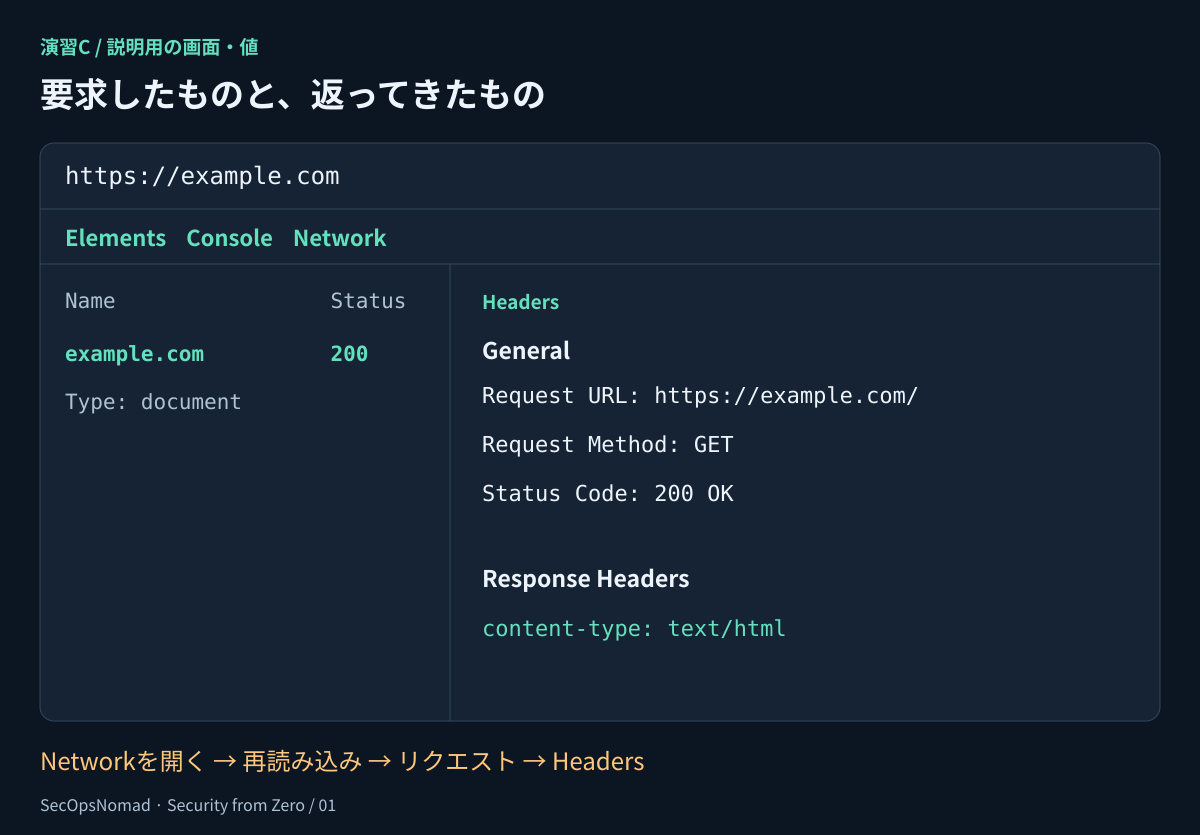Screen dimensions: 1200x835
Task: Click the slide title 要求したものと、返ってきたもの
Action: 292,94
